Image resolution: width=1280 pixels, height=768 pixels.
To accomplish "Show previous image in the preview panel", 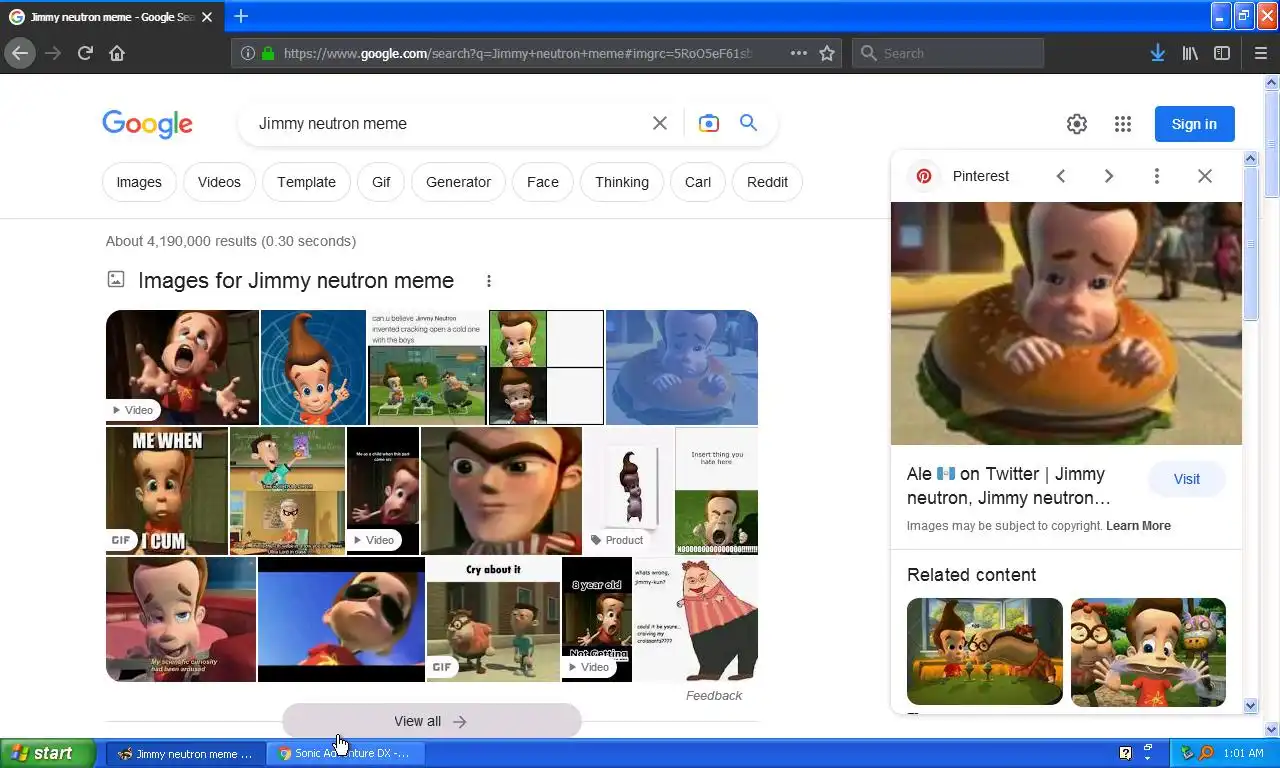I will pyautogui.click(x=1061, y=176).
